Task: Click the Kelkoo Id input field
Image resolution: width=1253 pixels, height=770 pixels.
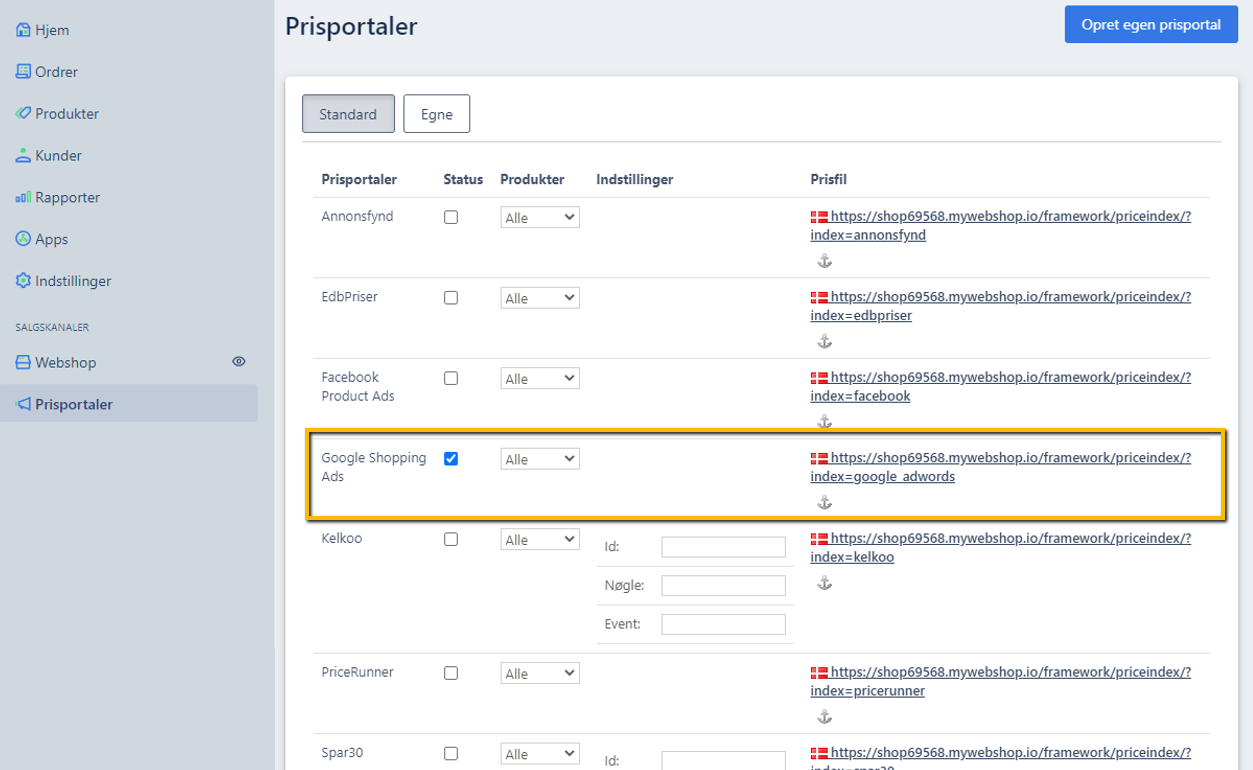Action: point(724,547)
